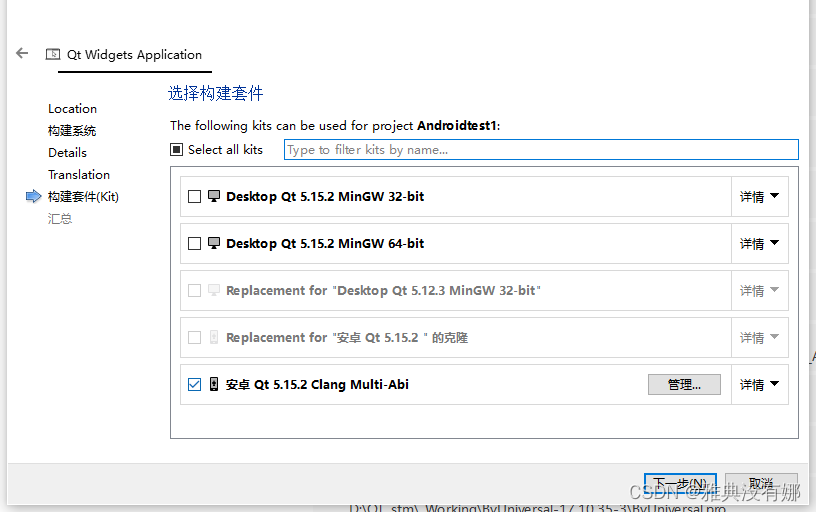Click the 安卓 Qt 5.15.2 Clang Multi-Abi label
Image resolution: width=816 pixels, height=512 pixels.
pos(317,385)
